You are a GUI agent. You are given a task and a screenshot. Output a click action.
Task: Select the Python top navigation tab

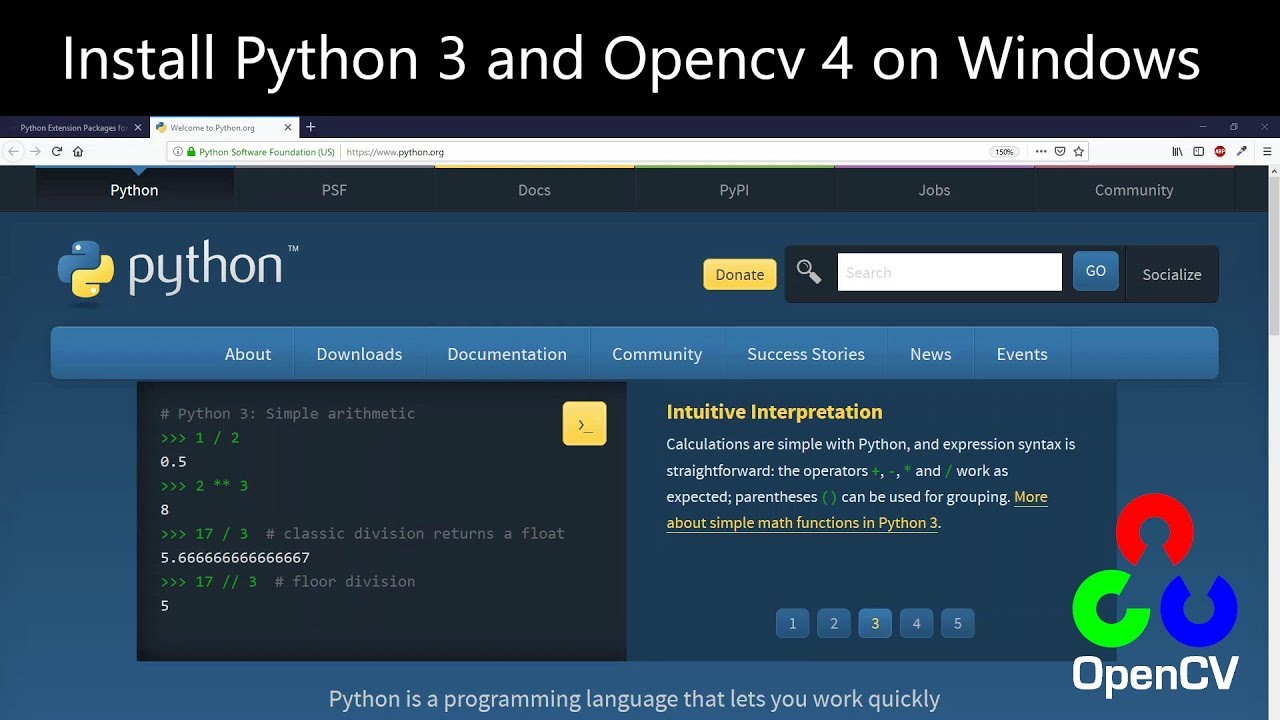click(134, 190)
